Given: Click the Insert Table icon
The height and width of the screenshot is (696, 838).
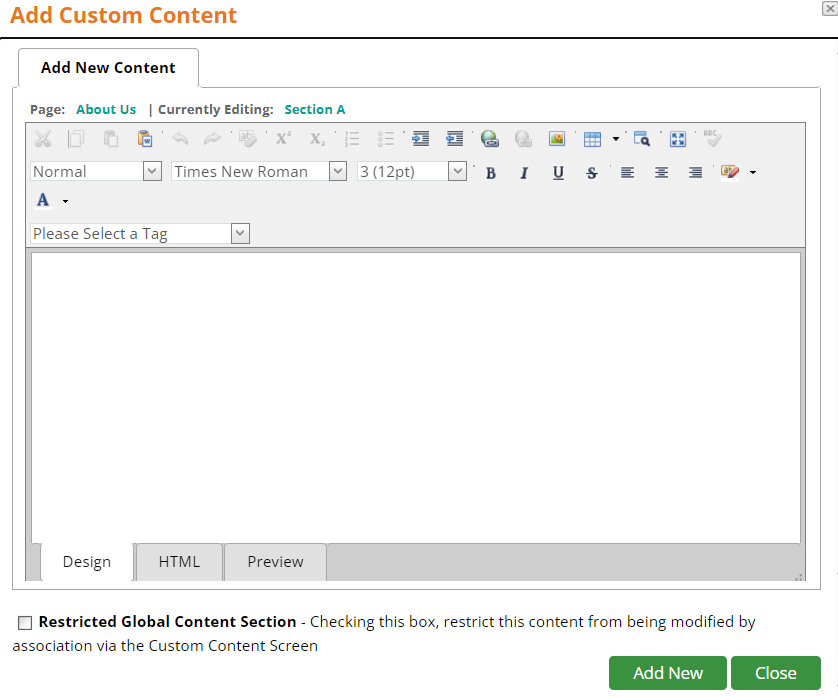Looking at the screenshot, I should (x=592, y=139).
